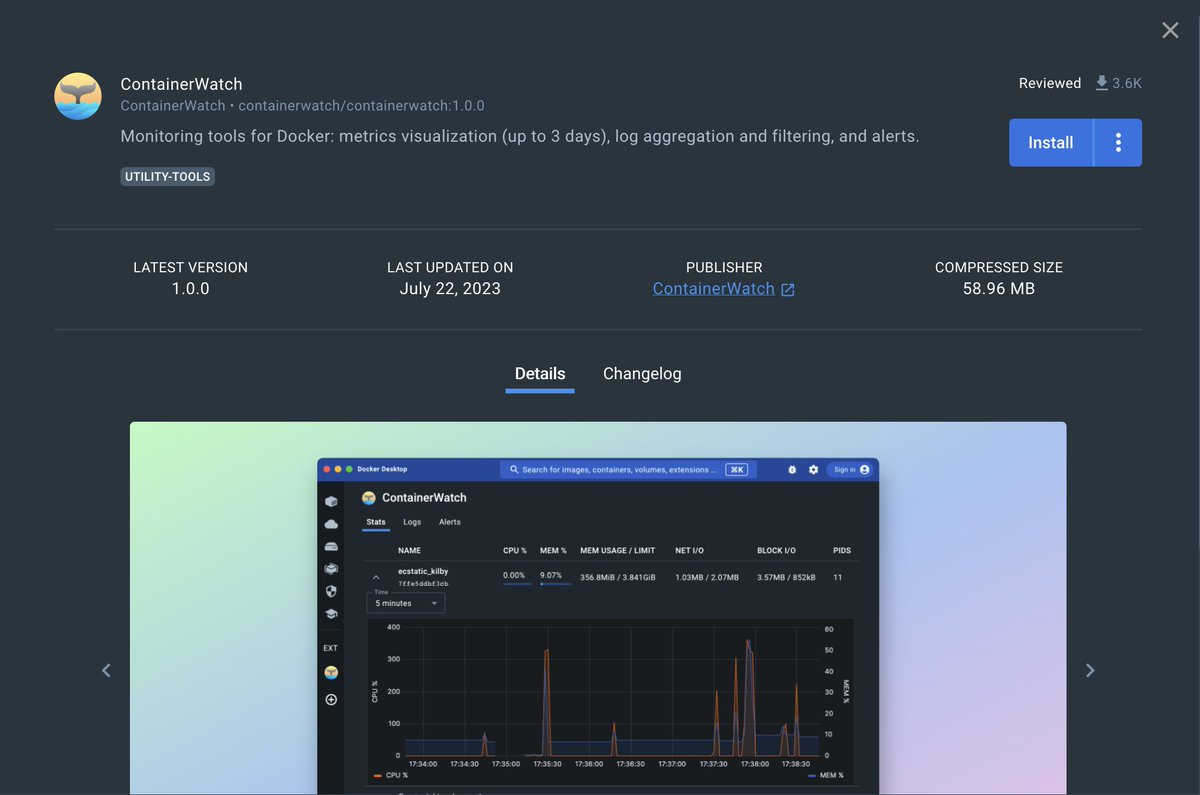Click the version text 1.0.0
Screen dimensions: 1200x795
[190, 289]
